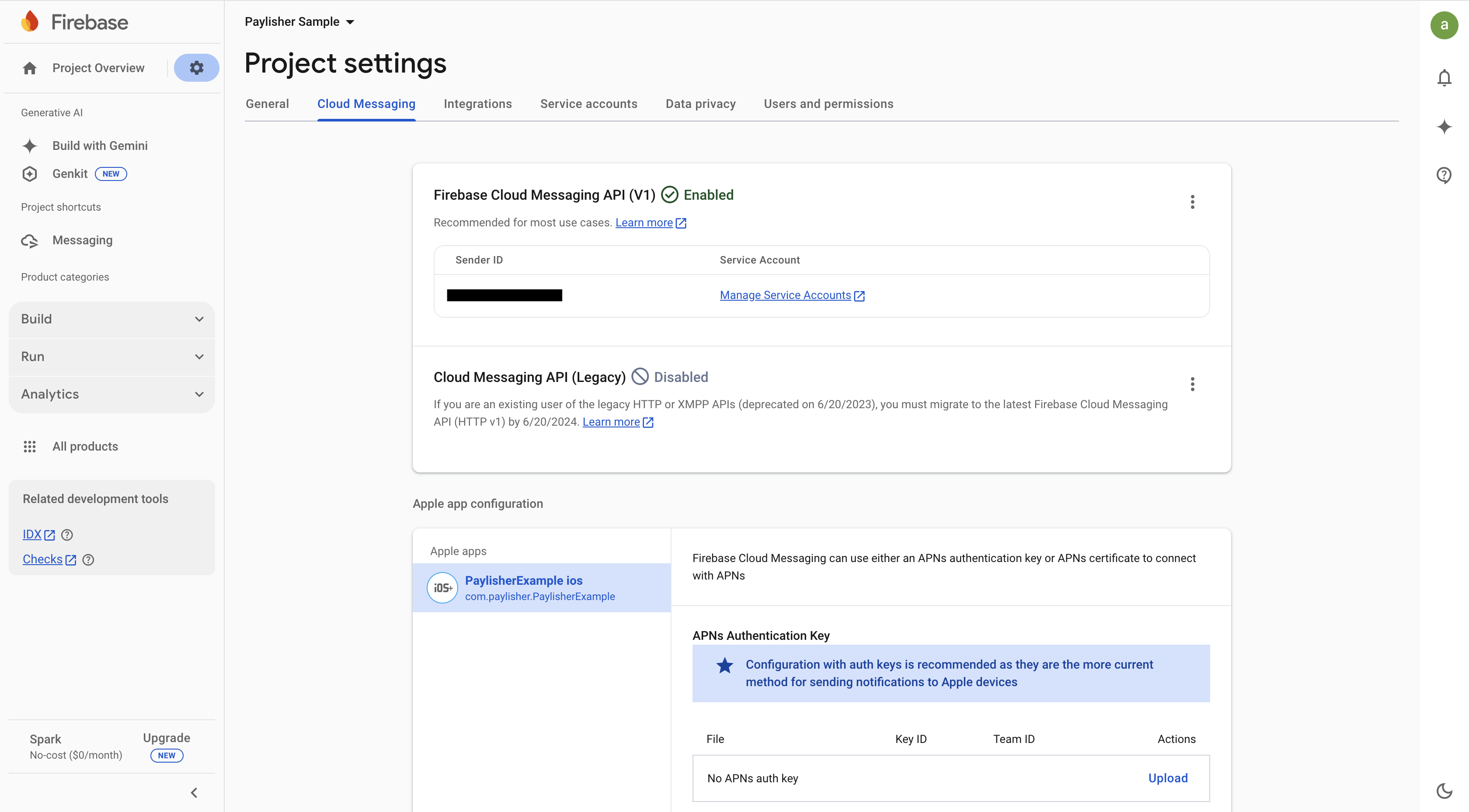
Task: Open more options for Cloud Messaging API (Legacy)
Action: [x=1192, y=384]
